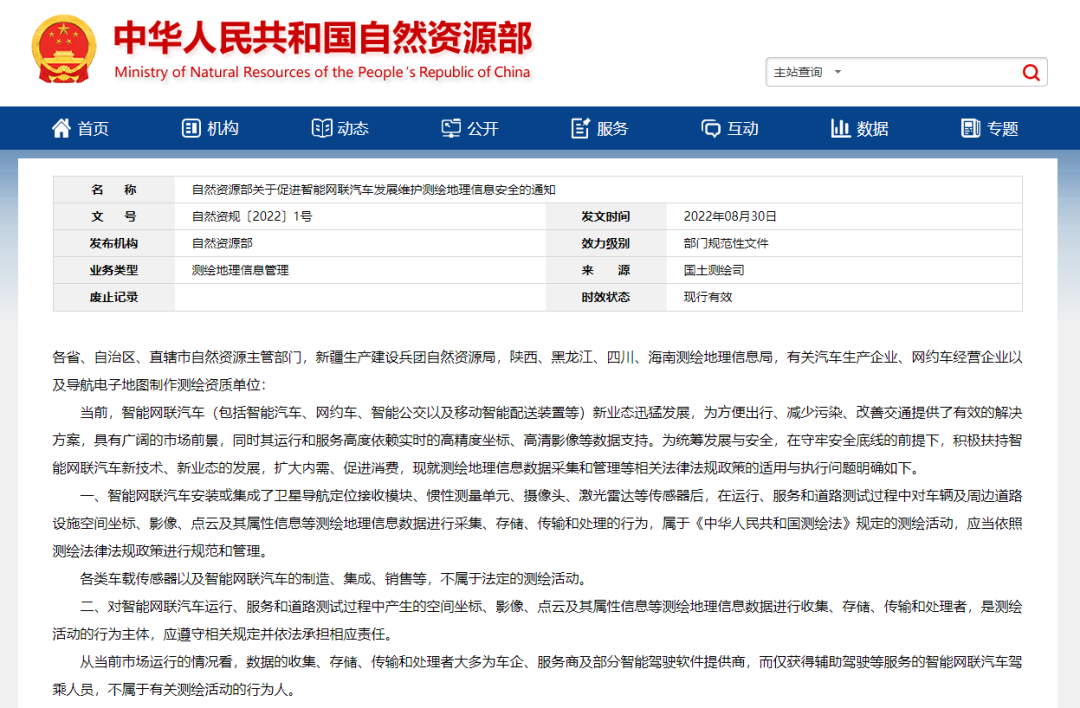
Task: Click the document-pen icon beside 服务
Action: 580,128
